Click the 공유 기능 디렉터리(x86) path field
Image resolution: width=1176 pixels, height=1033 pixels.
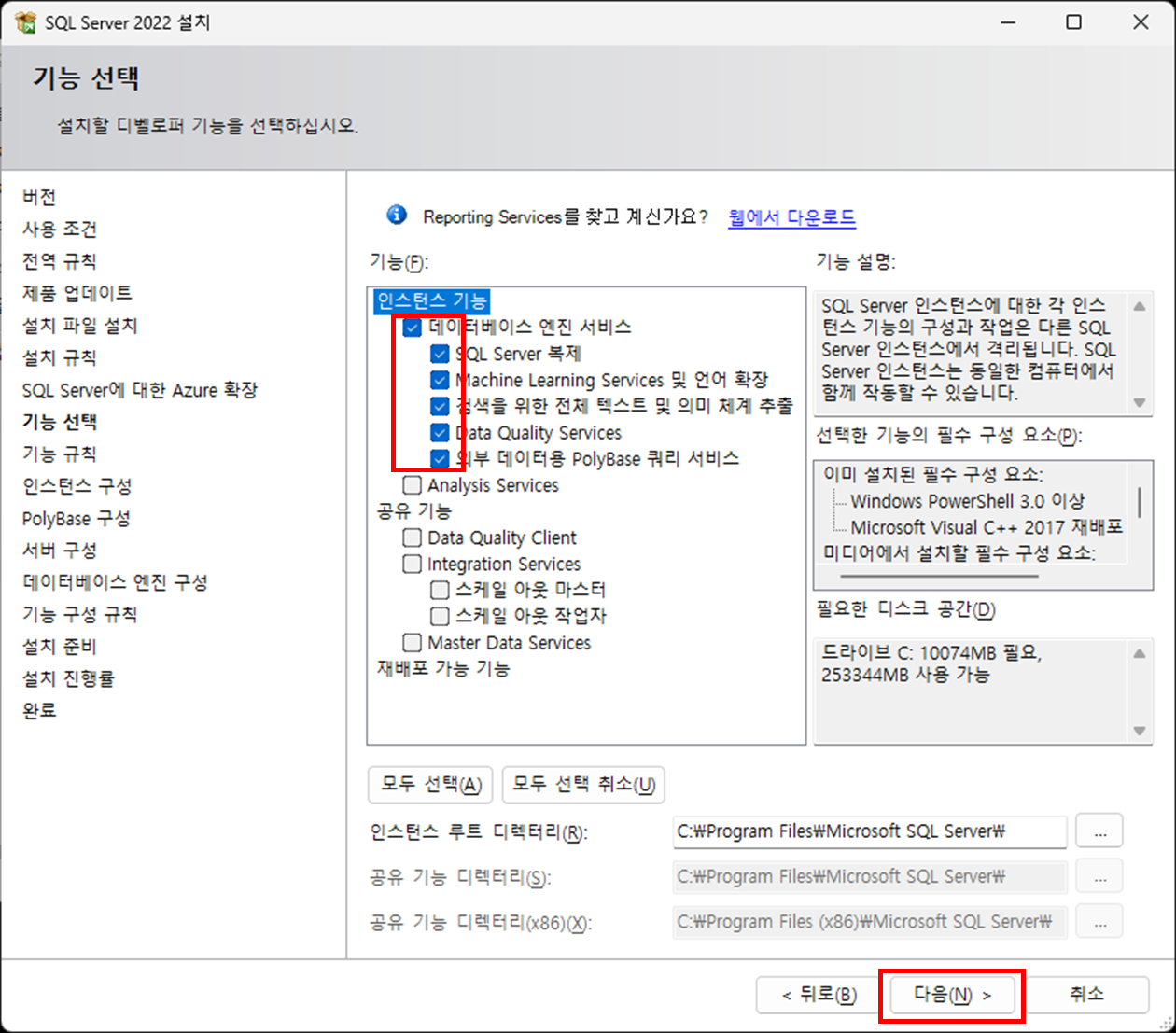point(869,921)
